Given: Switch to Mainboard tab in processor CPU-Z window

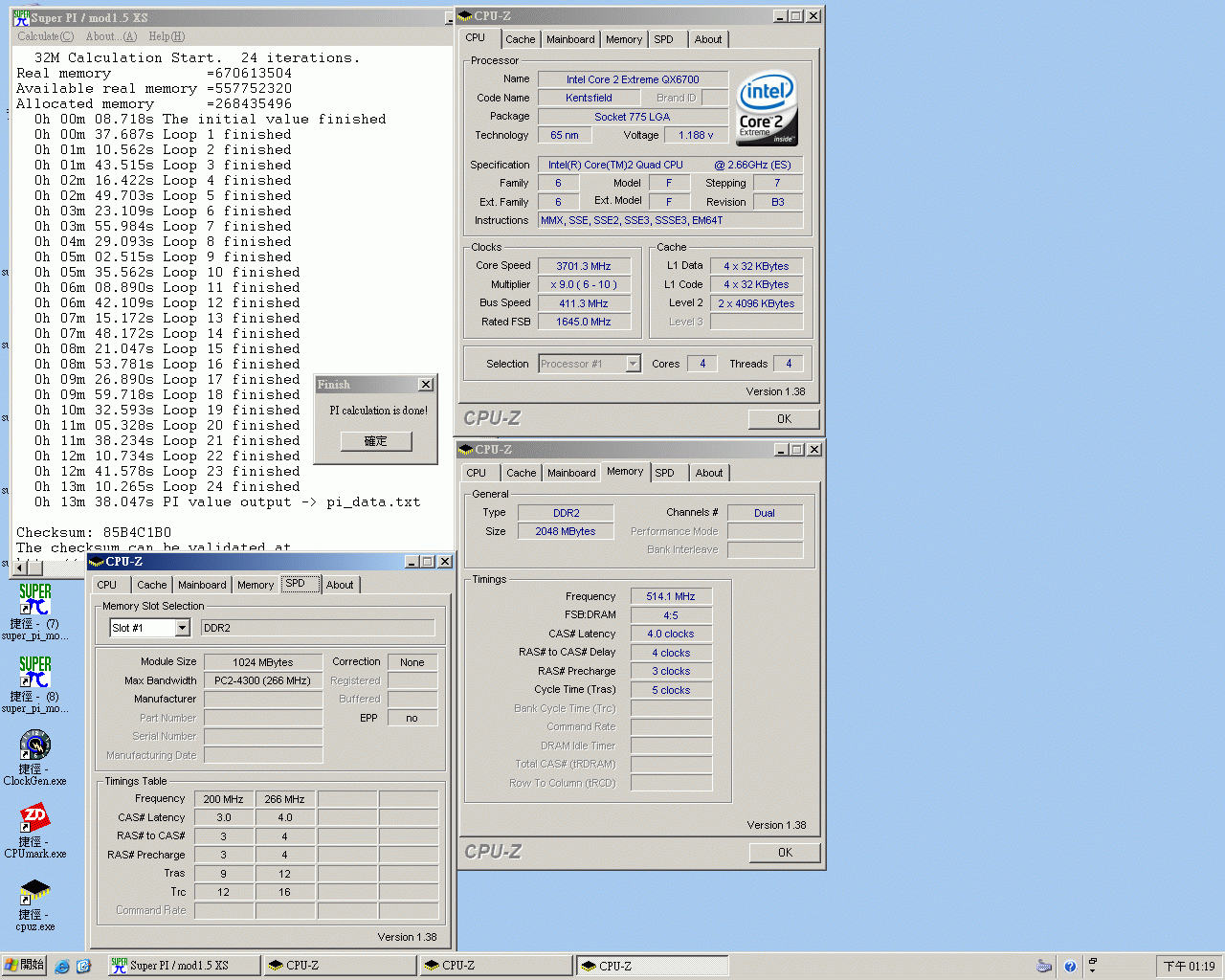Looking at the screenshot, I should point(570,39).
